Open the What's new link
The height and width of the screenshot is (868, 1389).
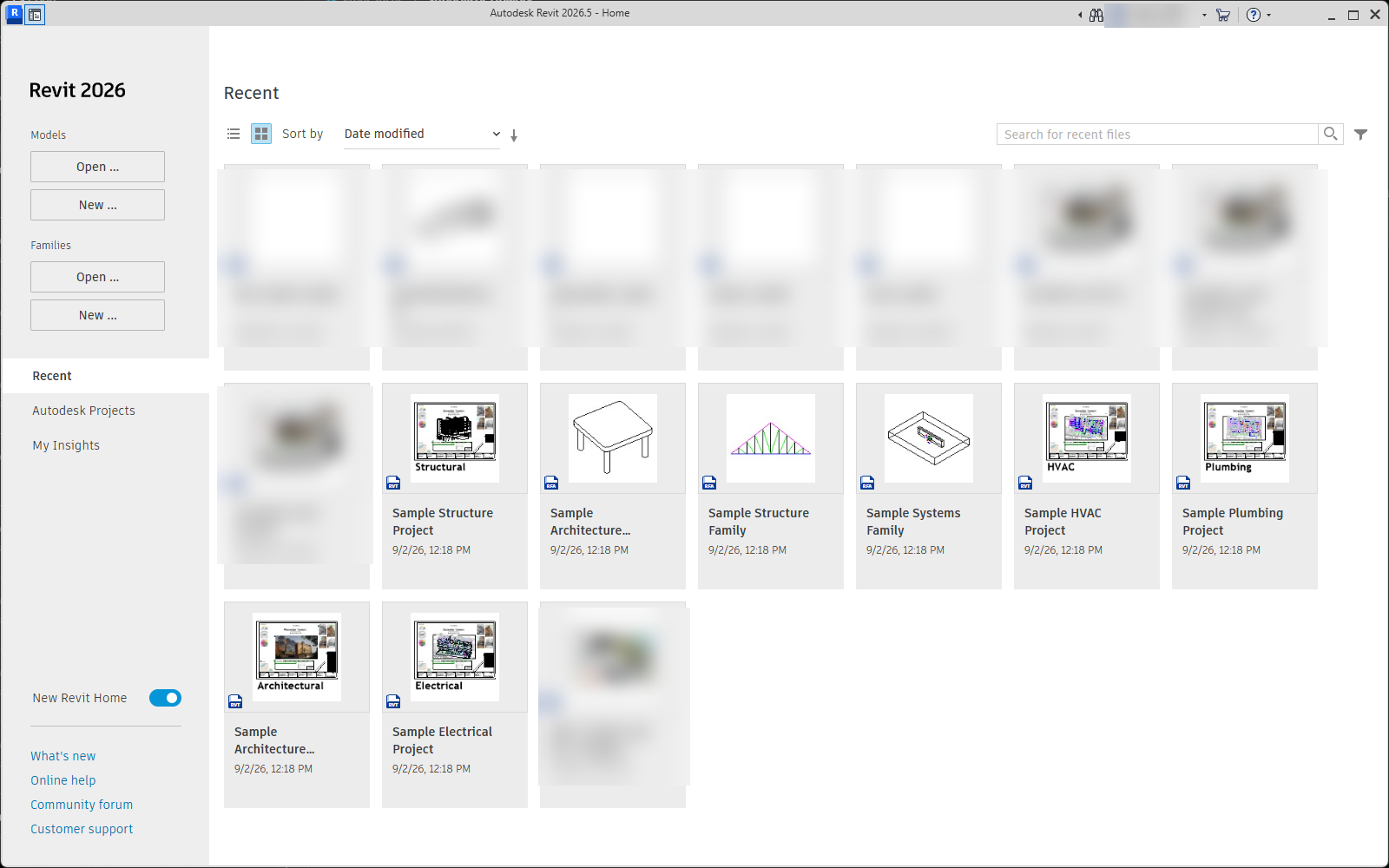[63, 756]
